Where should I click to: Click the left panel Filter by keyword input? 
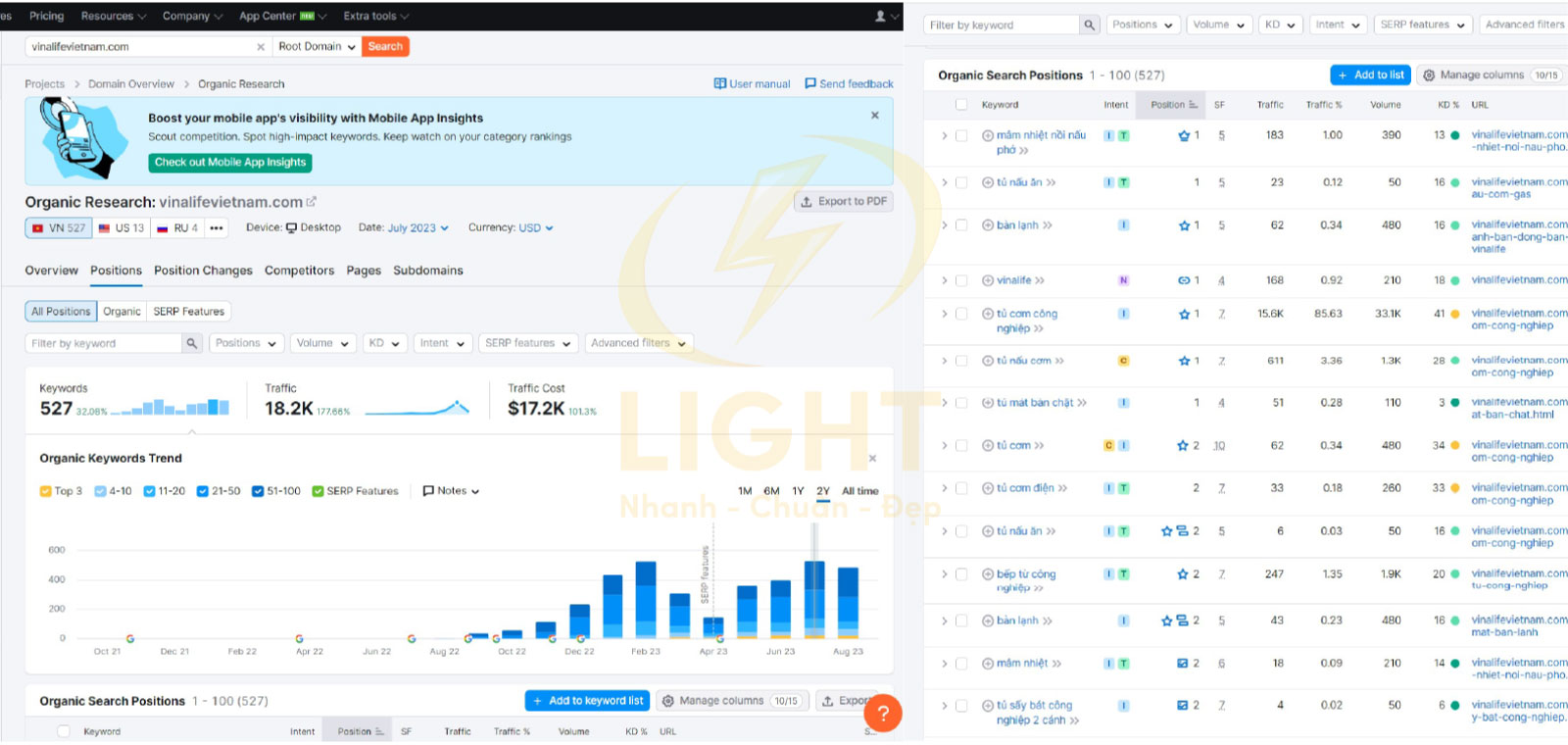click(104, 343)
